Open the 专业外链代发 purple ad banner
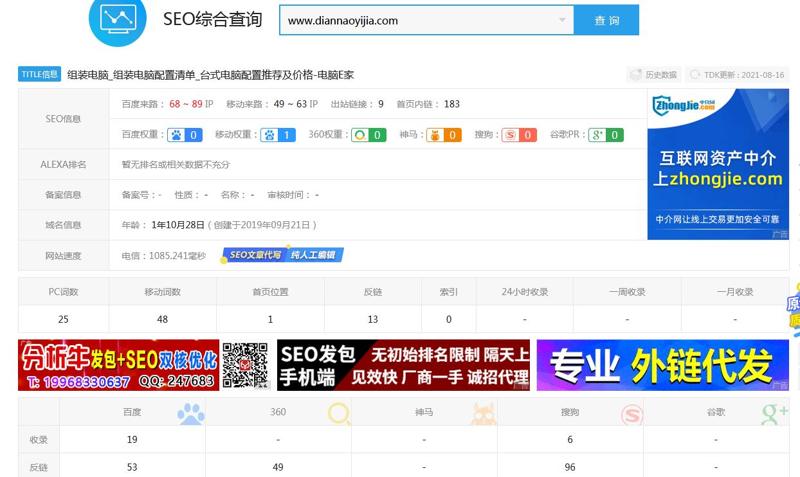Screen dimensions: 800x477 pyautogui.click(x=663, y=365)
